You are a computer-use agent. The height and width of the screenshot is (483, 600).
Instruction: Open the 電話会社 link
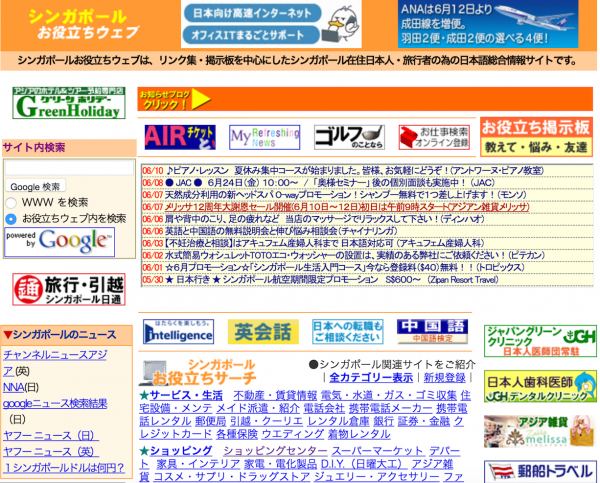point(324,408)
